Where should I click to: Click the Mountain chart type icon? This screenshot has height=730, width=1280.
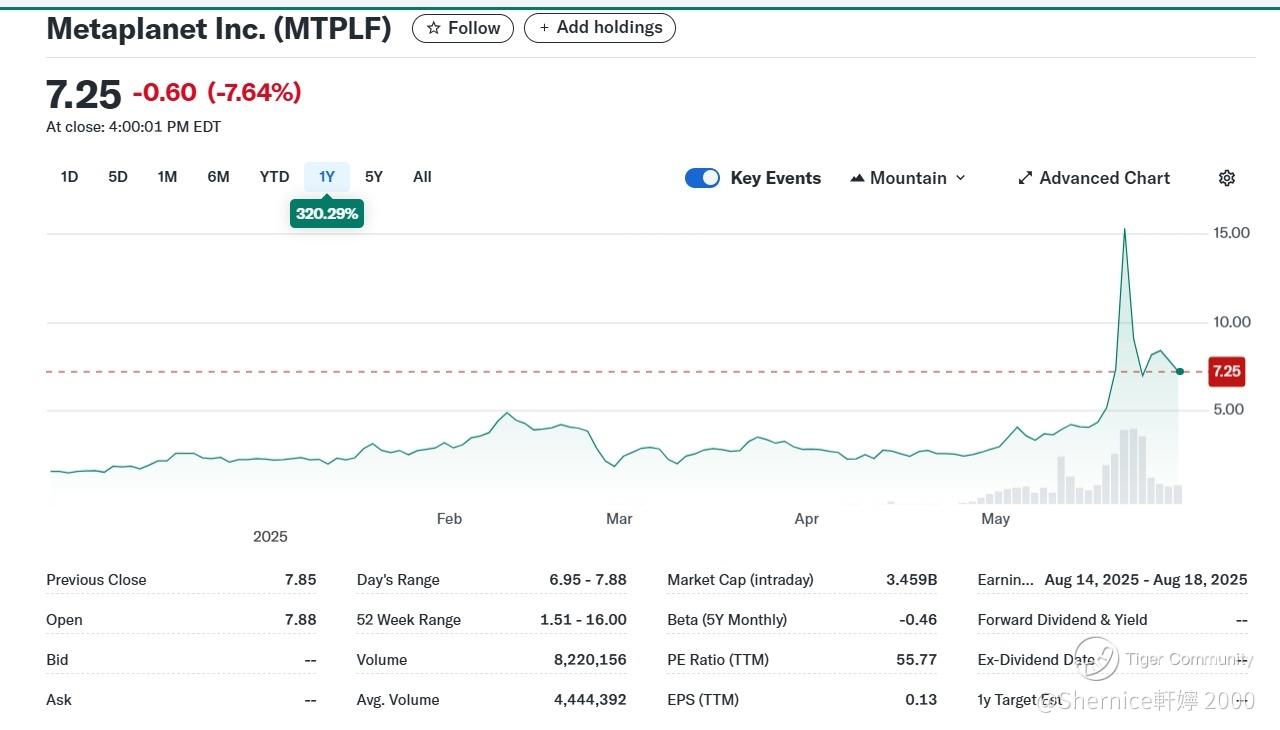857,178
